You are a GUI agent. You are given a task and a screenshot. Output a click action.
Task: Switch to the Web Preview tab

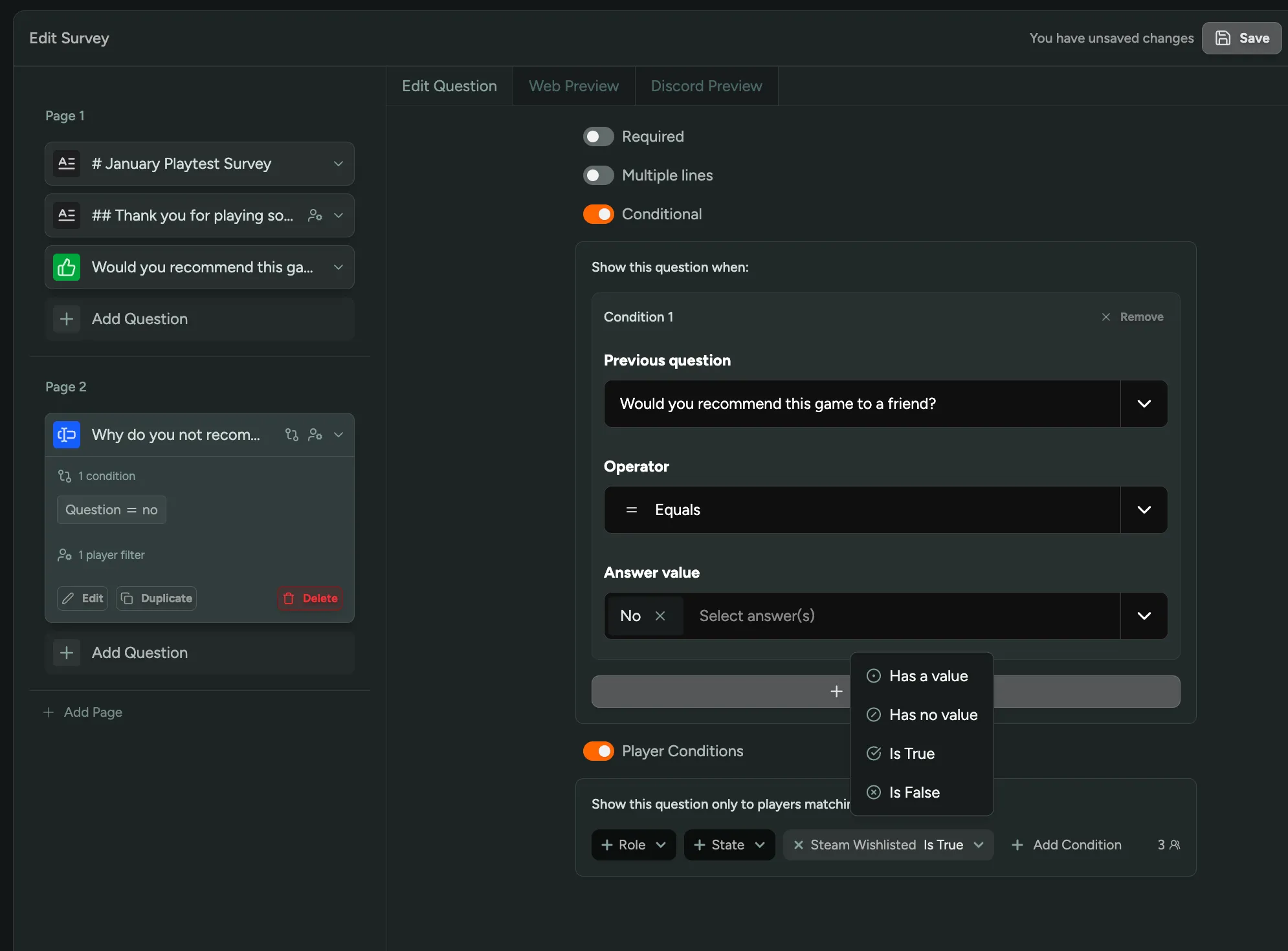(573, 86)
